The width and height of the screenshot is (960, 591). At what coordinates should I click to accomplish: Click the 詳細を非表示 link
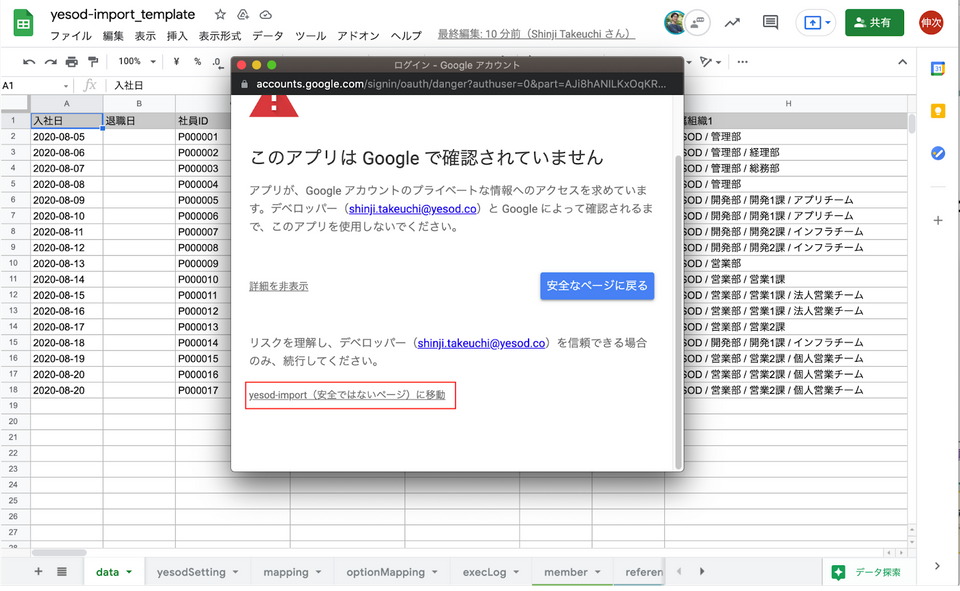pos(279,286)
